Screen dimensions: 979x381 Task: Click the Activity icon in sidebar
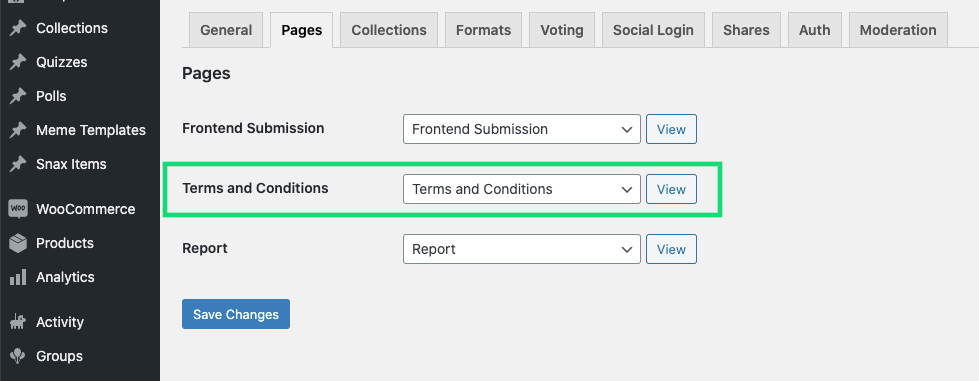[x=17, y=322]
